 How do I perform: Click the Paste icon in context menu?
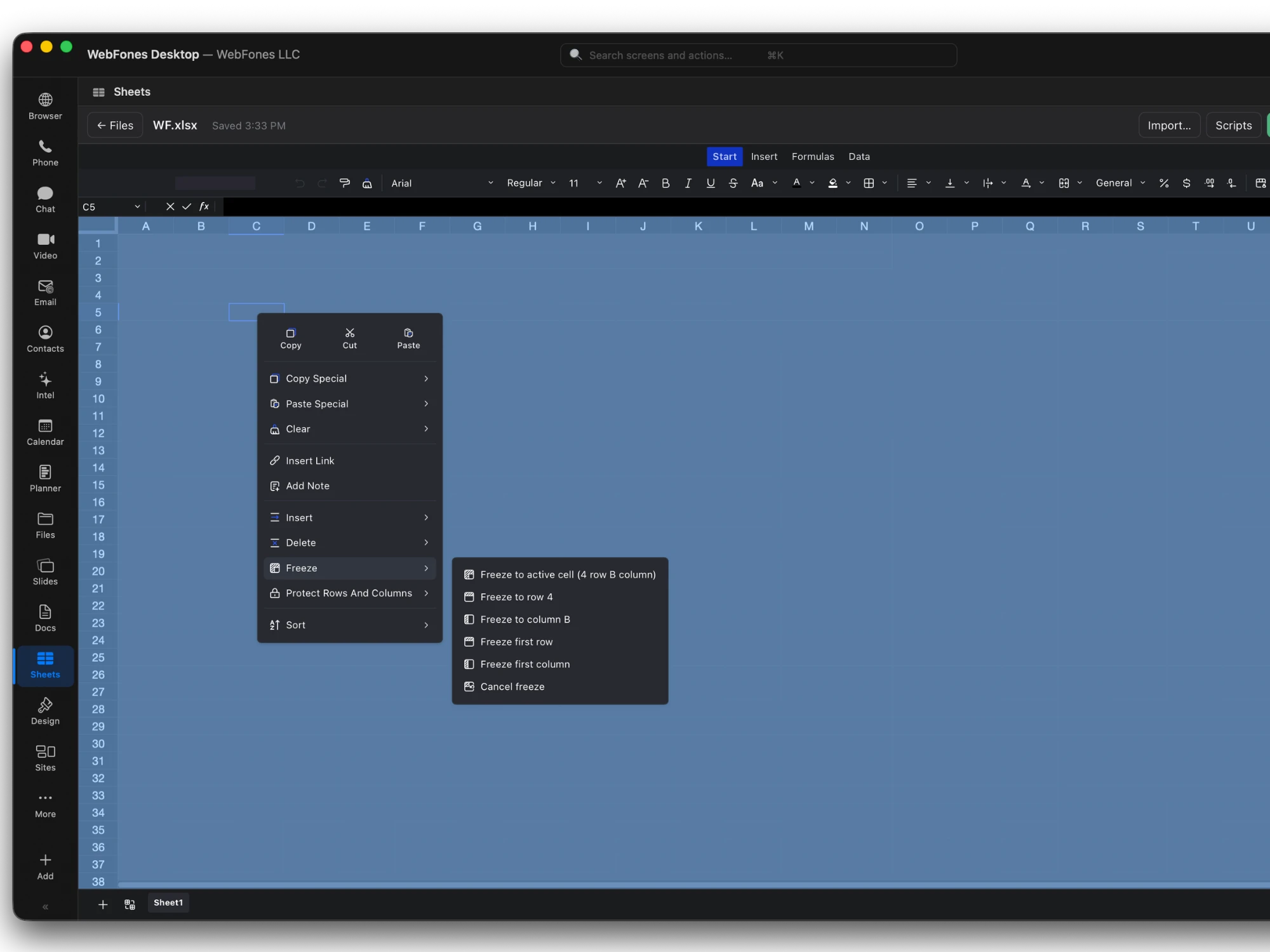408,338
